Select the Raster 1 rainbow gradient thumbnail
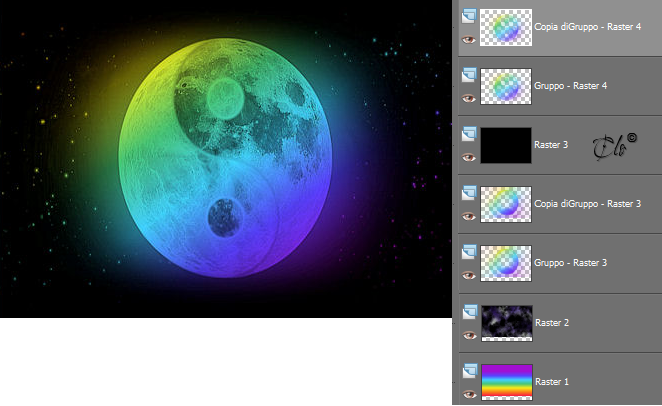Image resolution: width=662 pixels, height=406 pixels. coord(507,382)
